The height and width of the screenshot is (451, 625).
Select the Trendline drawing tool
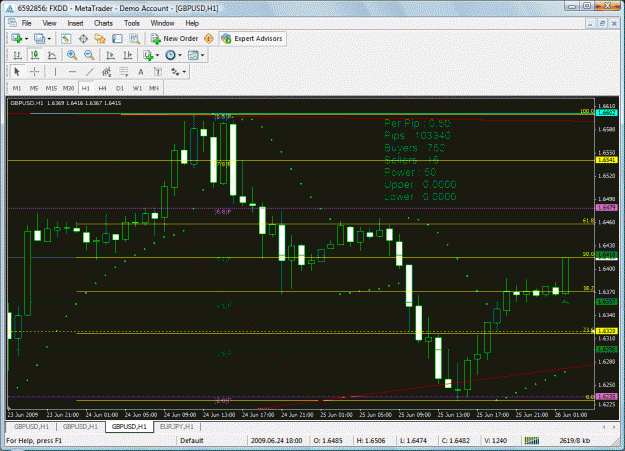click(x=90, y=72)
